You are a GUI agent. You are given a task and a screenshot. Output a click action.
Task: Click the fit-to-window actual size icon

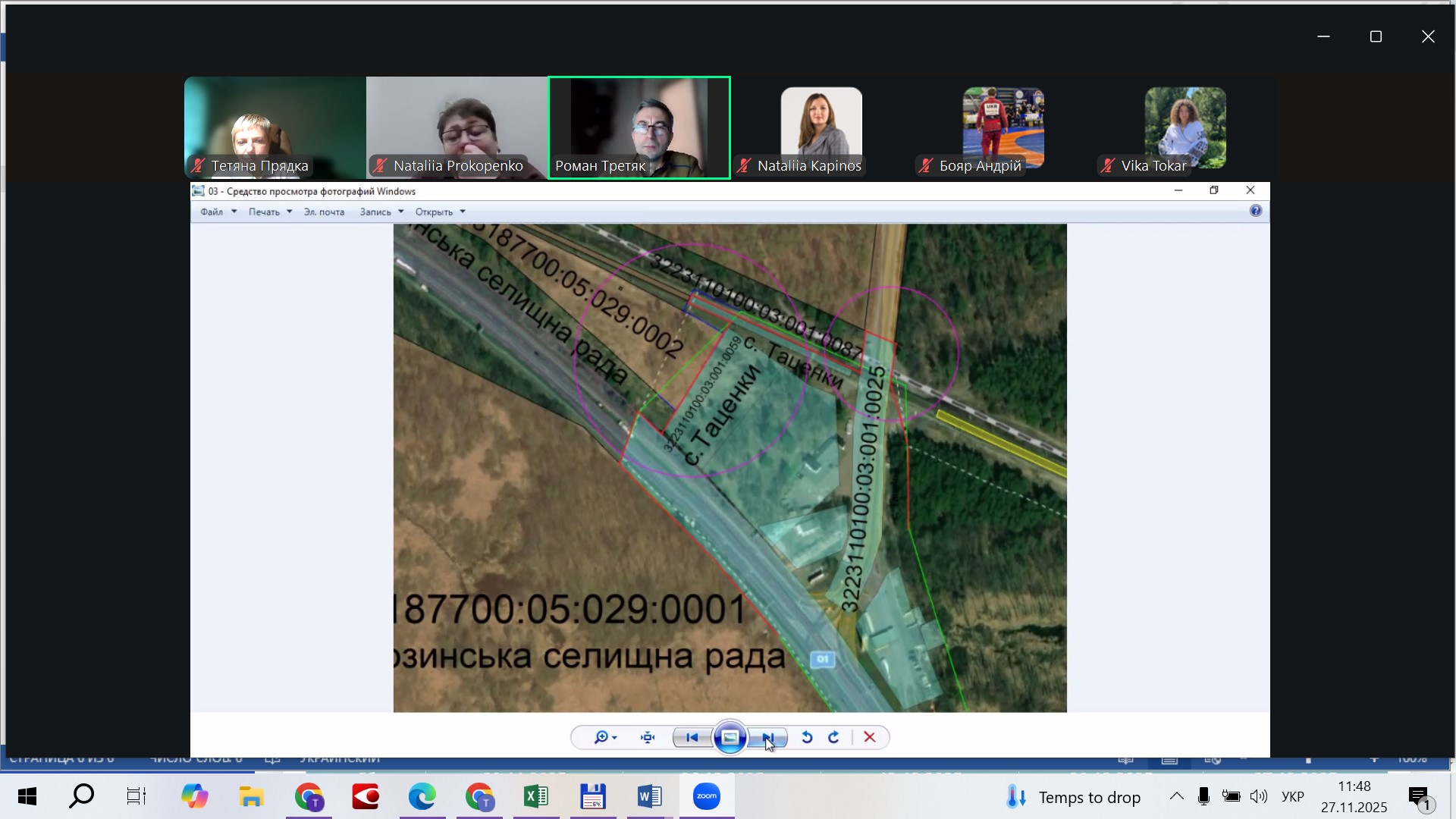click(x=648, y=737)
